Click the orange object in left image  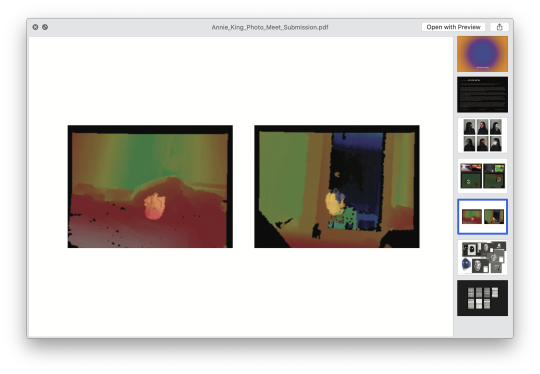(x=155, y=206)
